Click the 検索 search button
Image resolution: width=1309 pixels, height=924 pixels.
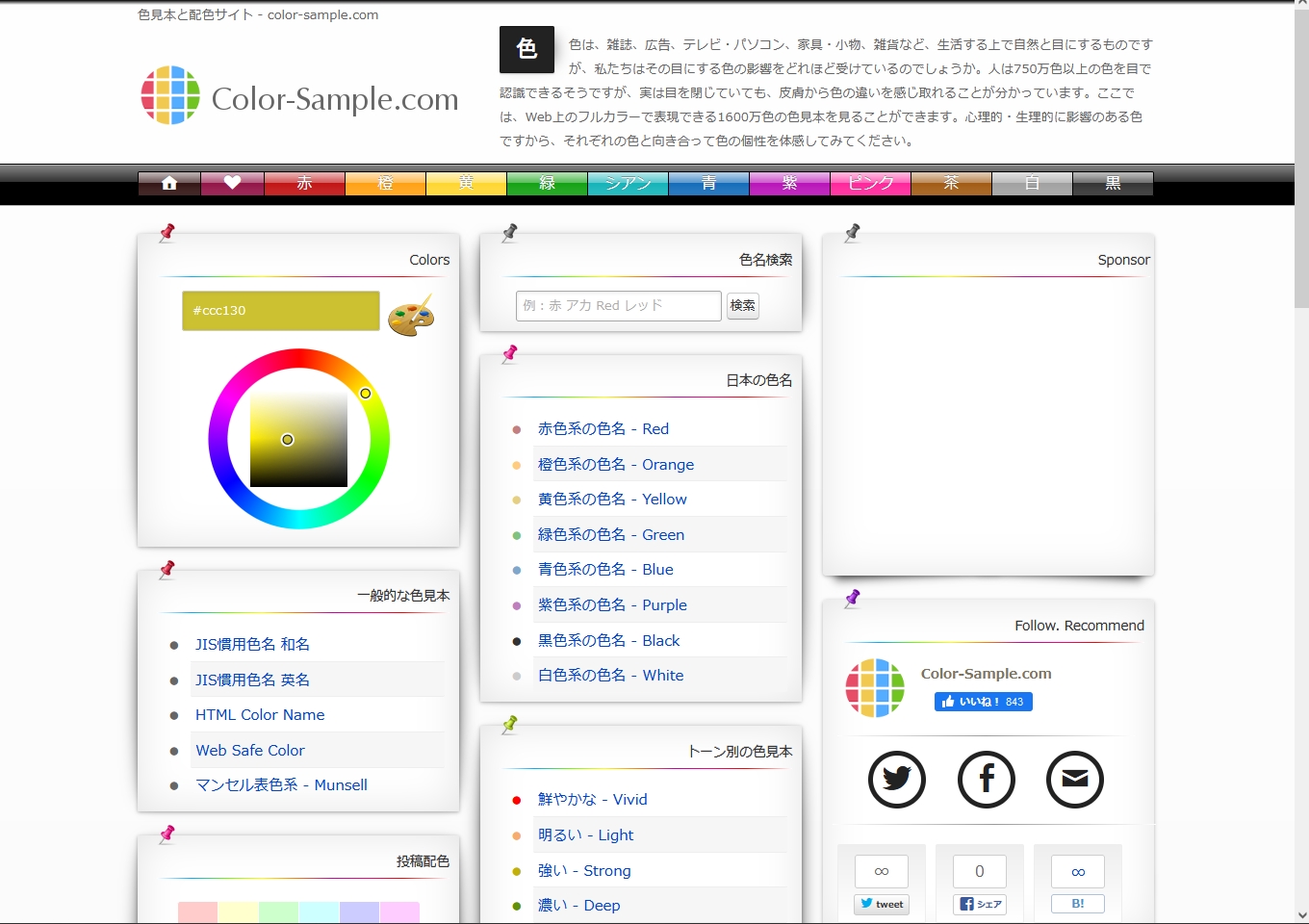[743, 305]
